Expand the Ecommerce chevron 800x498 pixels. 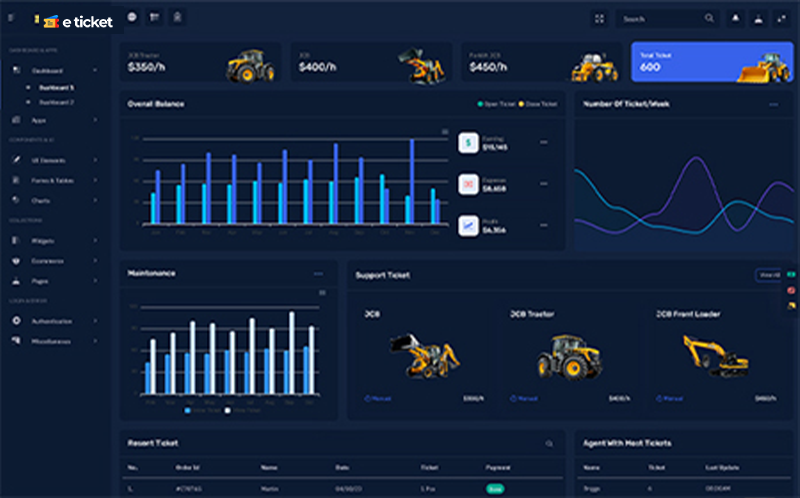pos(95,261)
